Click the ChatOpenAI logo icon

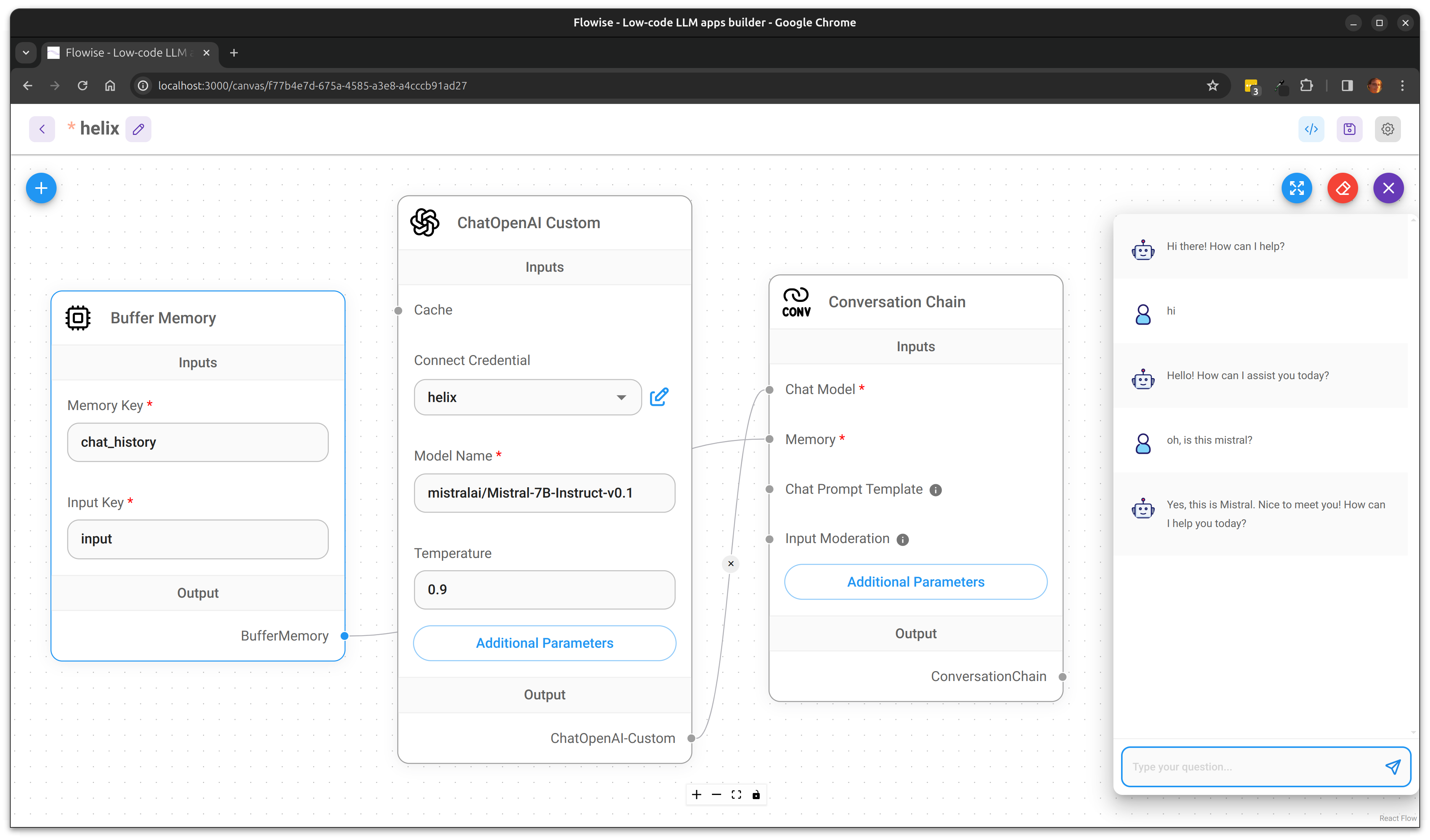click(425, 222)
